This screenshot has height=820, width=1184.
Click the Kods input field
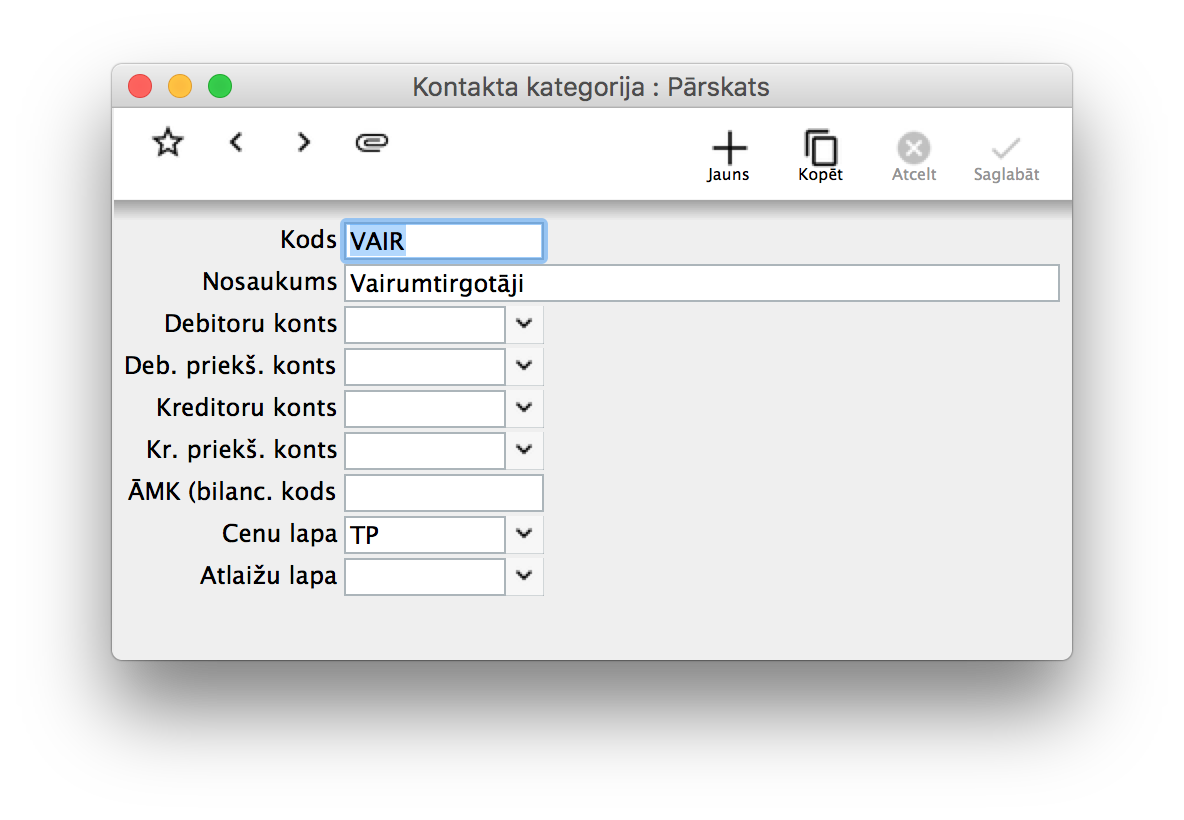pos(444,242)
